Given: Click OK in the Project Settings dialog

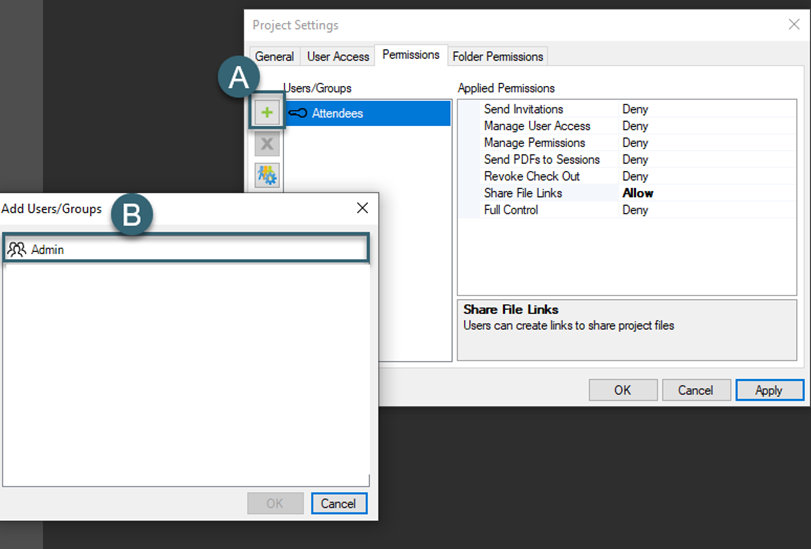Looking at the screenshot, I should (x=622, y=390).
